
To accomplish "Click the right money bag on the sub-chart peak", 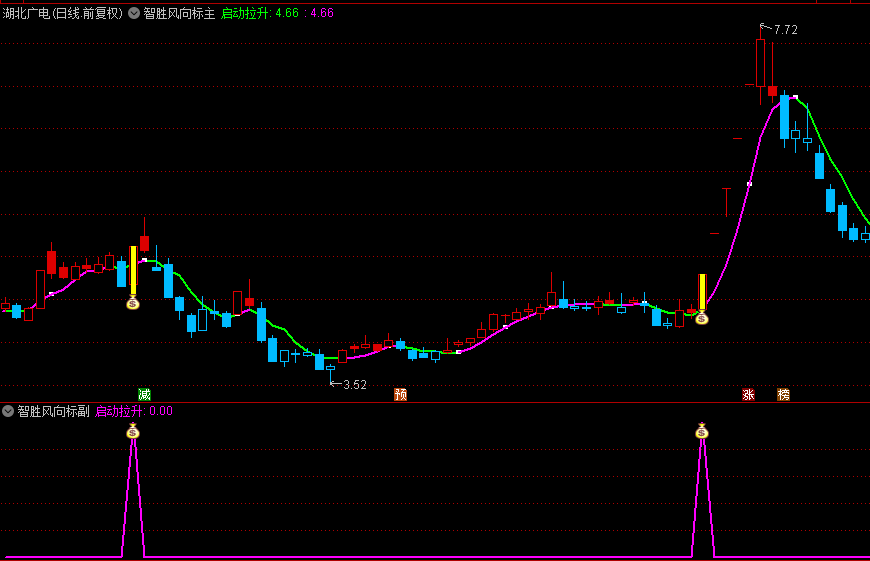I will 702,430.
